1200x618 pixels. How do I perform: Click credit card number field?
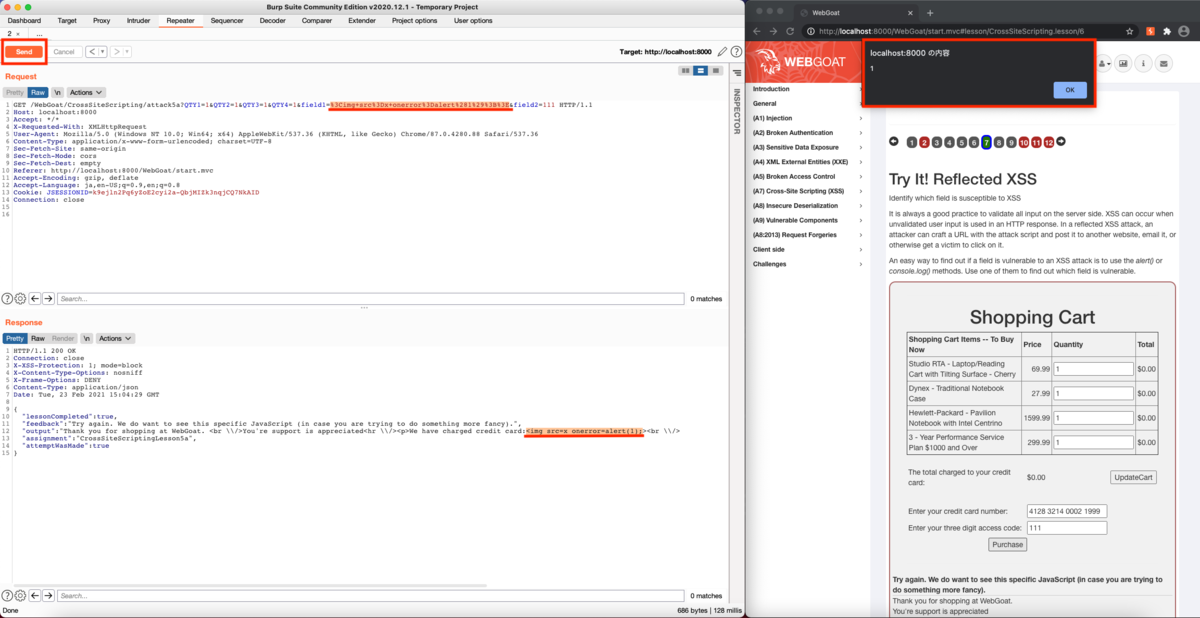tap(1067, 511)
